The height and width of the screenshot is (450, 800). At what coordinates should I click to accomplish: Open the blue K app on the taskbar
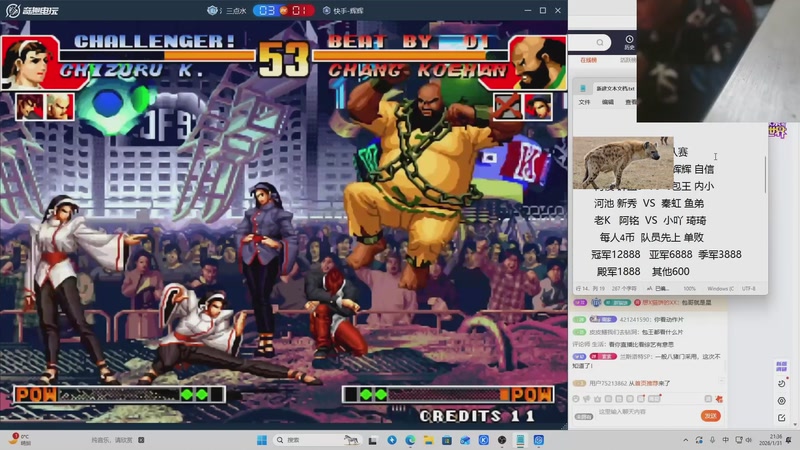tap(484, 440)
